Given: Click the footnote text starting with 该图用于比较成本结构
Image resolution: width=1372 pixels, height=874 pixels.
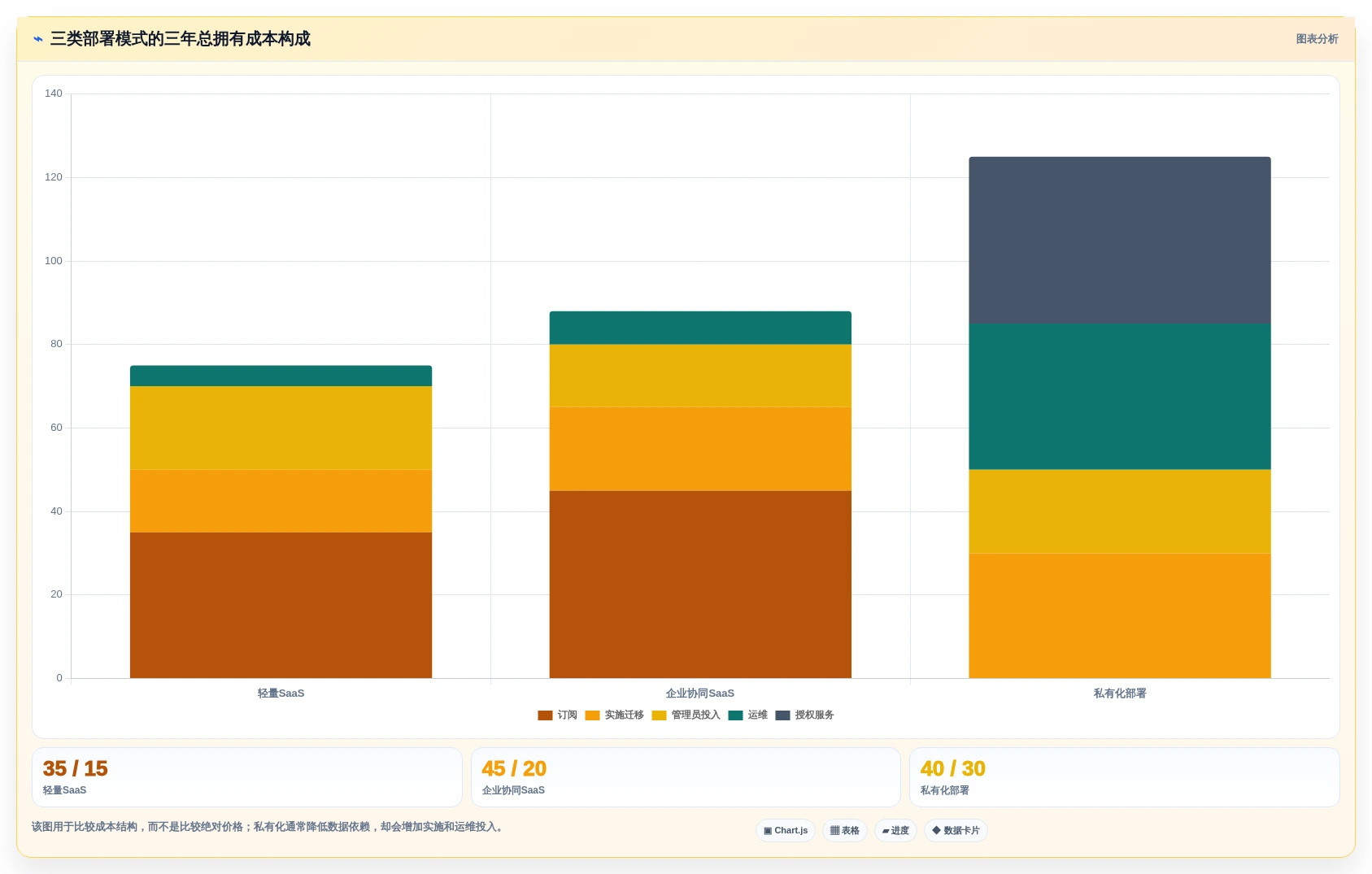Looking at the screenshot, I should coord(268,827).
